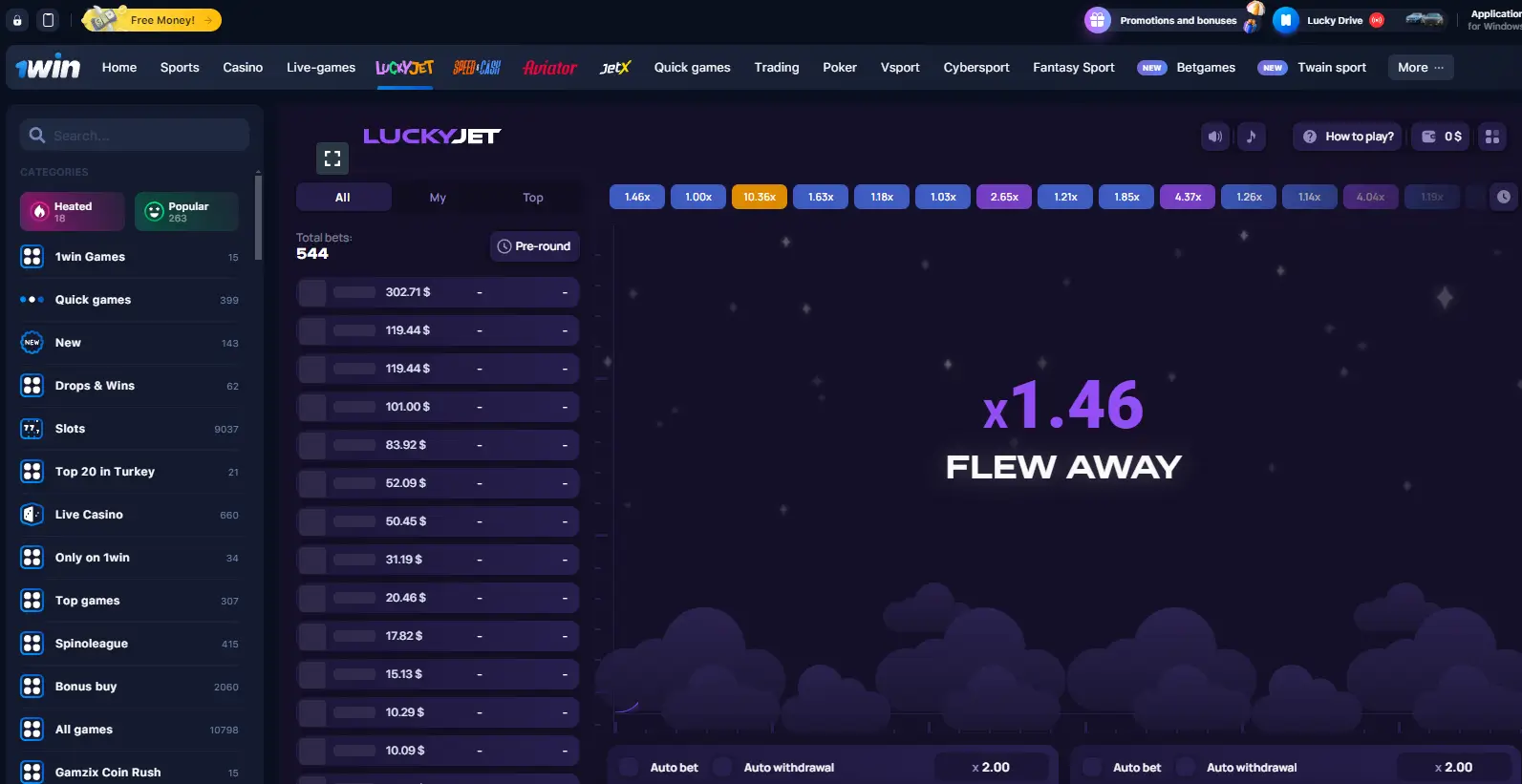
Task: Open the Home menu item
Action: point(119,67)
